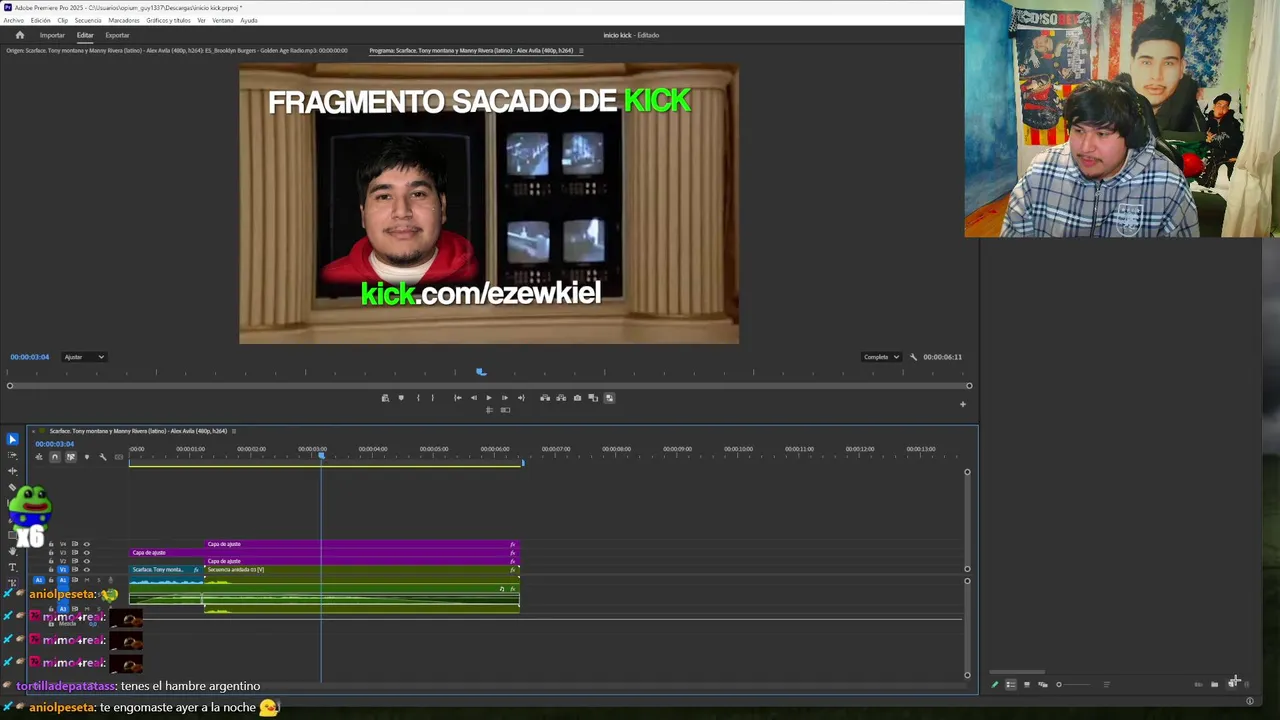The image size is (1280, 720).
Task: Step back one frame in Program monitor
Action: pyautogui.click(x=474, y=398)
